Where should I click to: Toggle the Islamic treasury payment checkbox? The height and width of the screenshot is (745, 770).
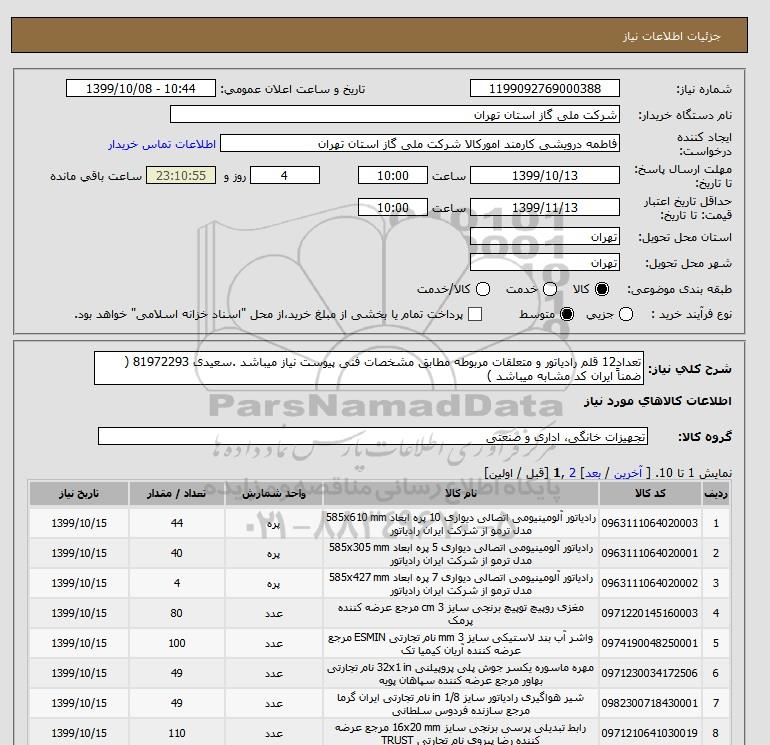tap(475, 314)
